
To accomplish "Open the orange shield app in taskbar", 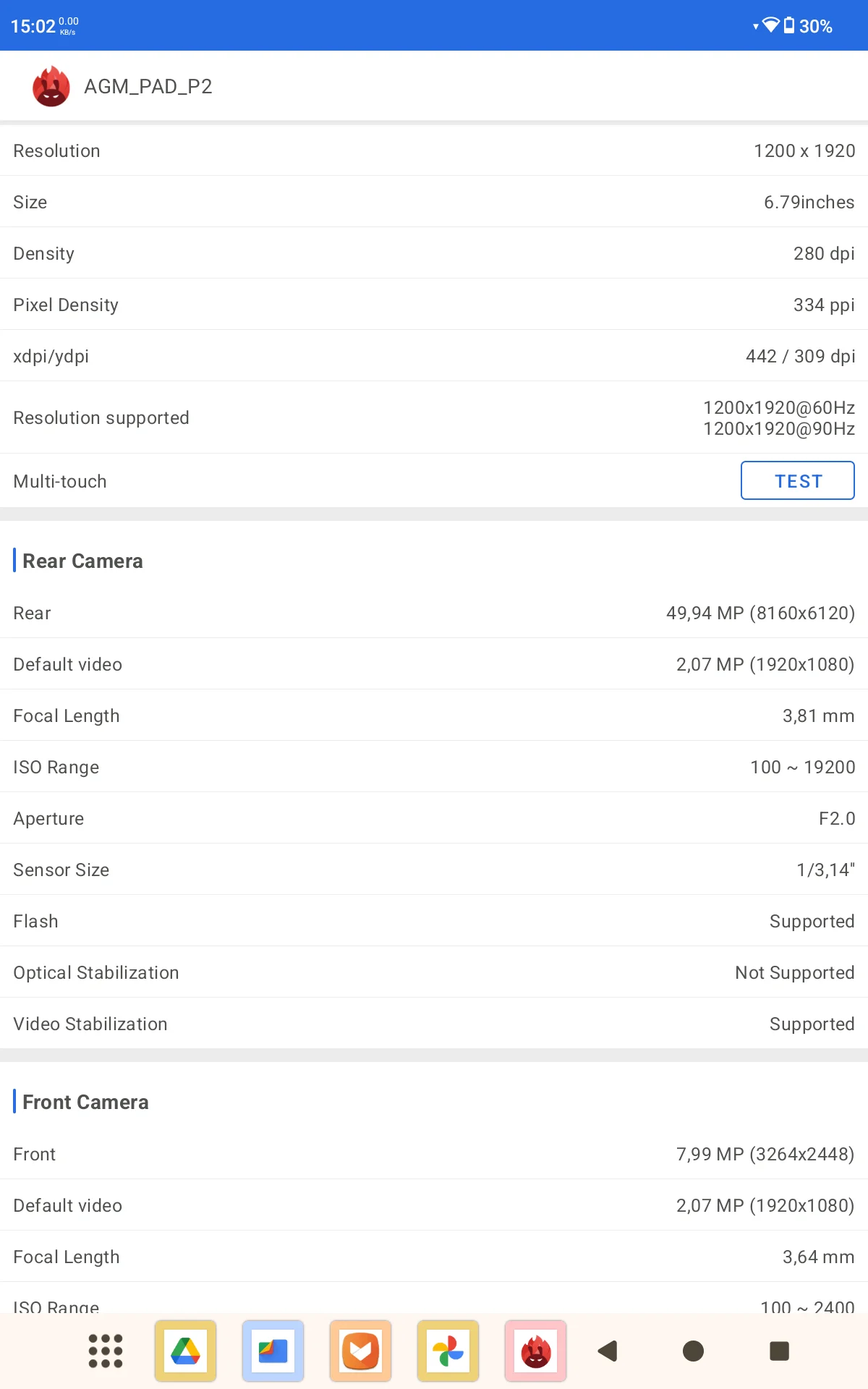I will pos(360,1351).
